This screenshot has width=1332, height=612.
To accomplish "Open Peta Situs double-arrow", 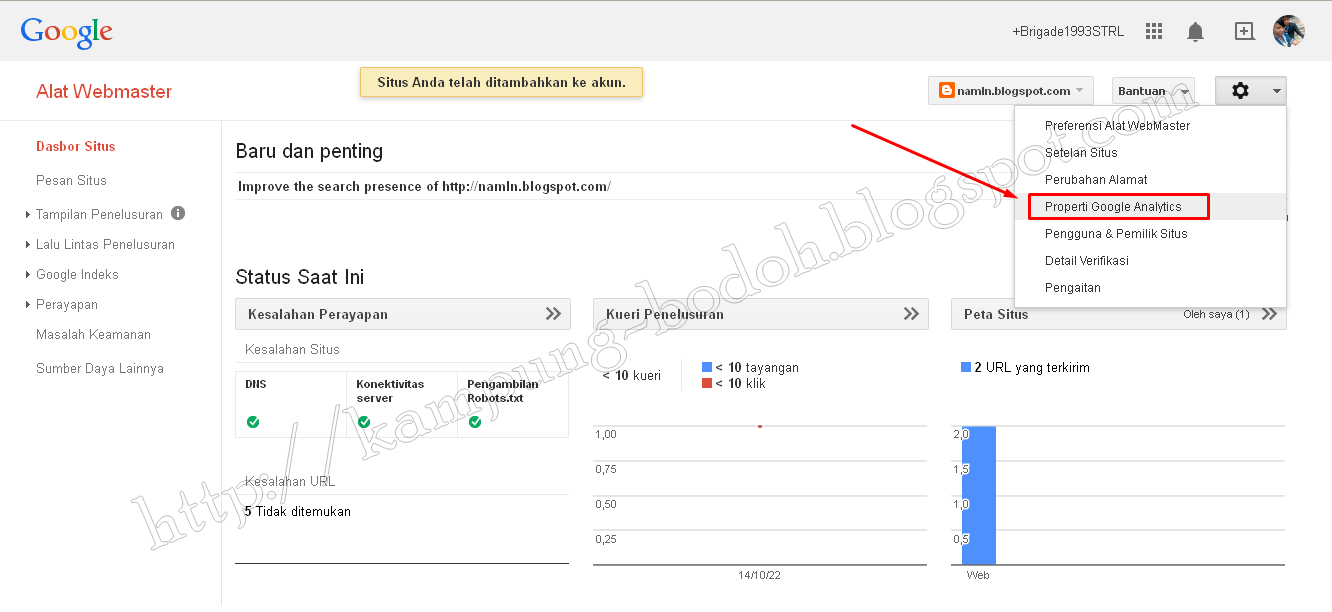I will point(1269,314).
